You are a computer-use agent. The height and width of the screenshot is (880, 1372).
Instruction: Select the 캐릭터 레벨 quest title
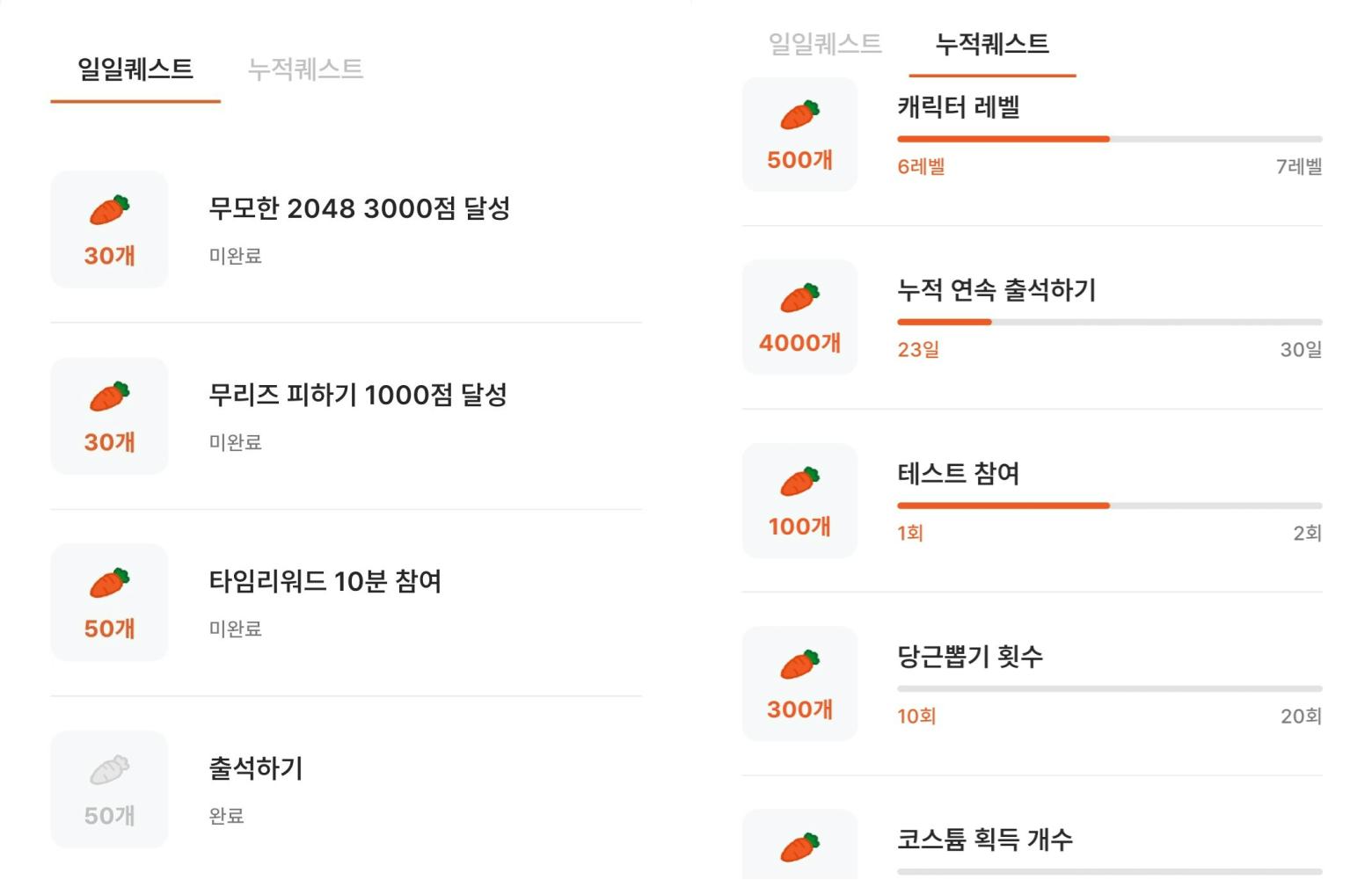[x=960, y=107]
